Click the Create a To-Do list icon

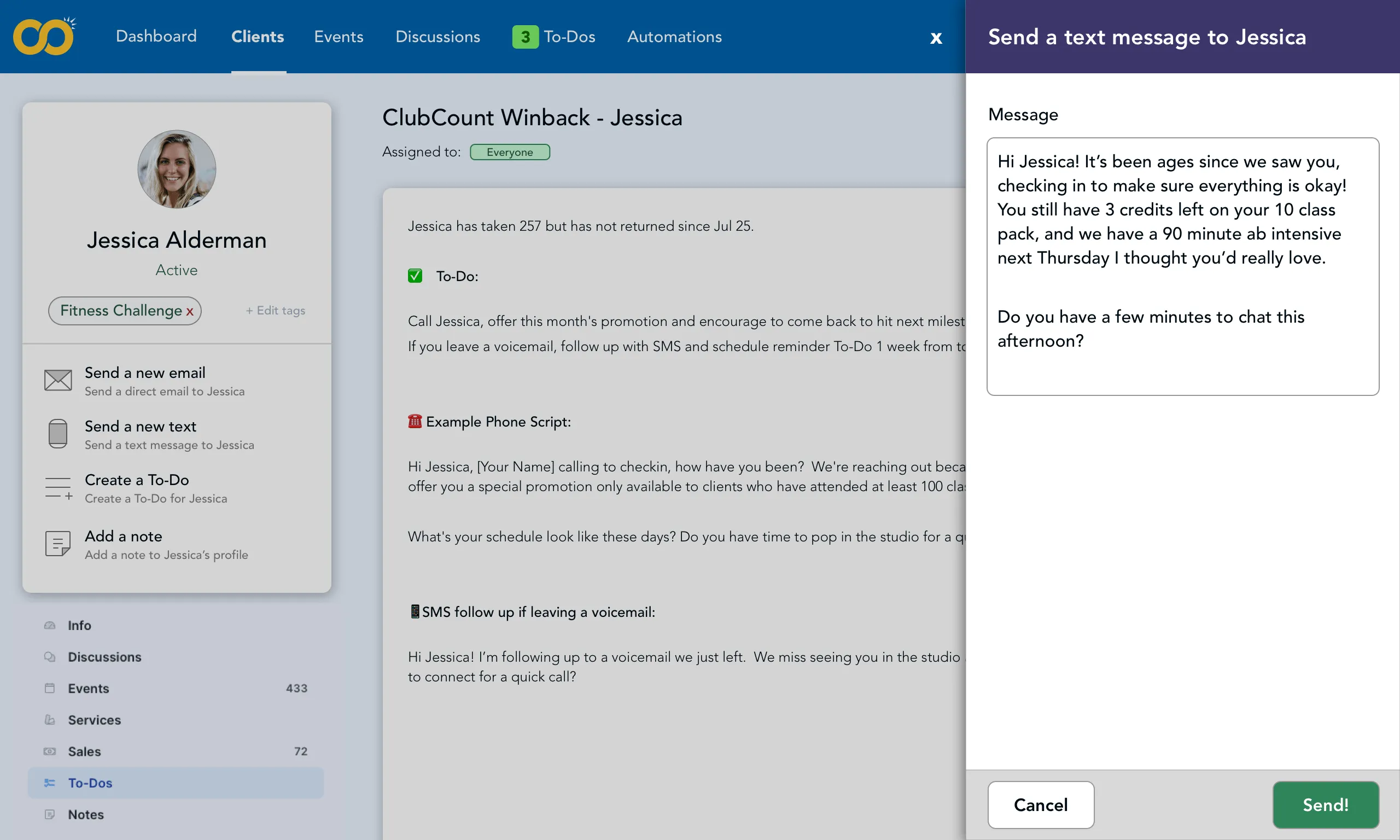59,487
